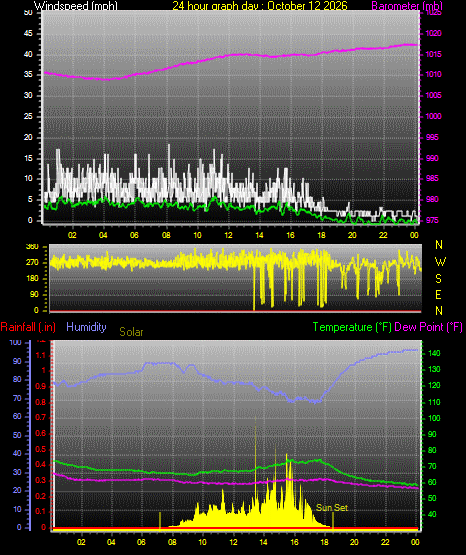The image size is (466, 555).
Task: Click the "180" wind direction axis value
Action: point(32,279)
